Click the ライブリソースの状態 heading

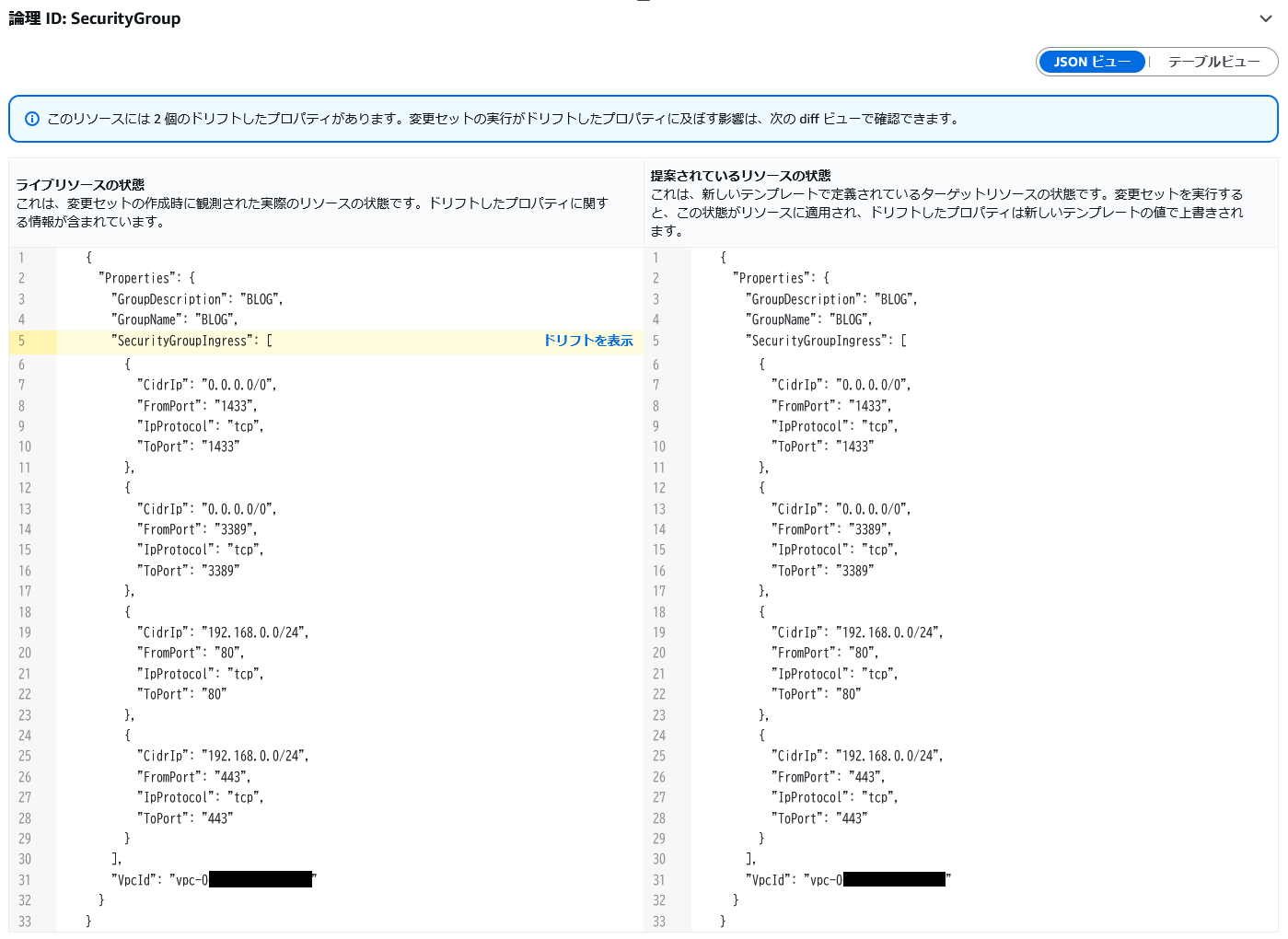click(80, 185)
